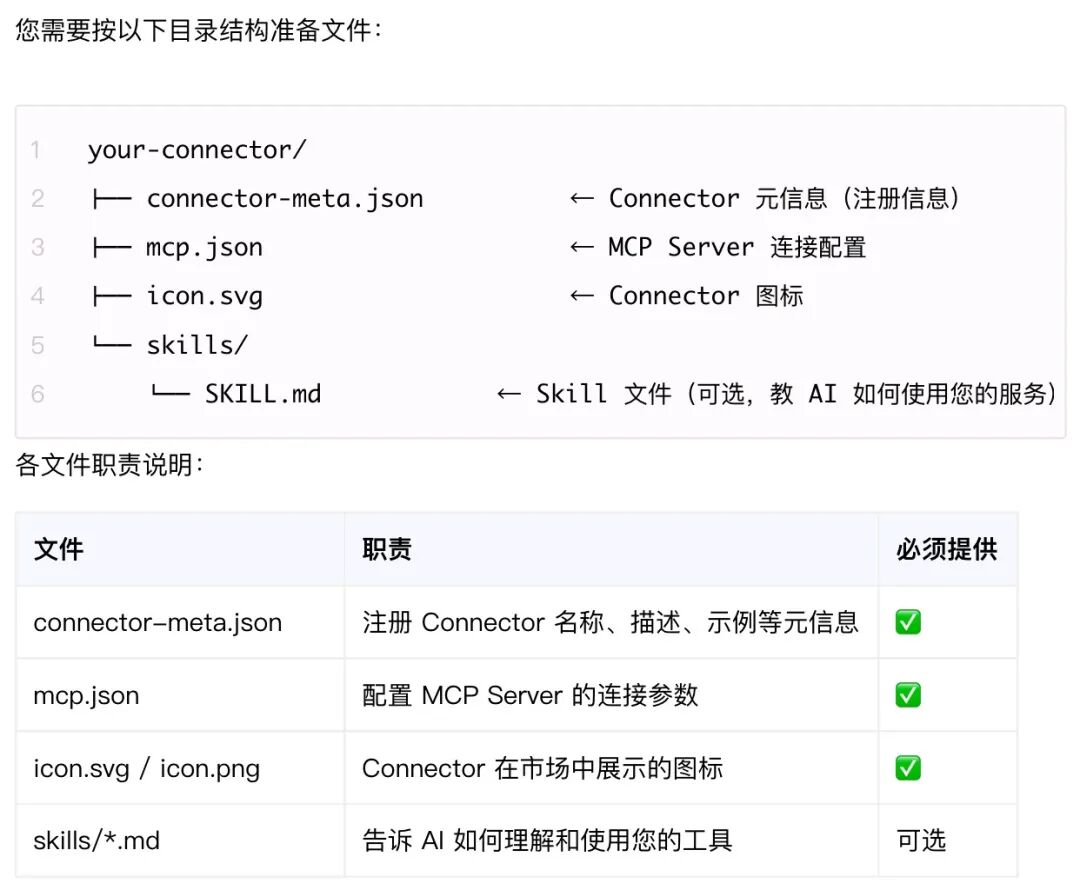
Task: Click the arrow before Skill 文件 comment
Action: [509, 394]
